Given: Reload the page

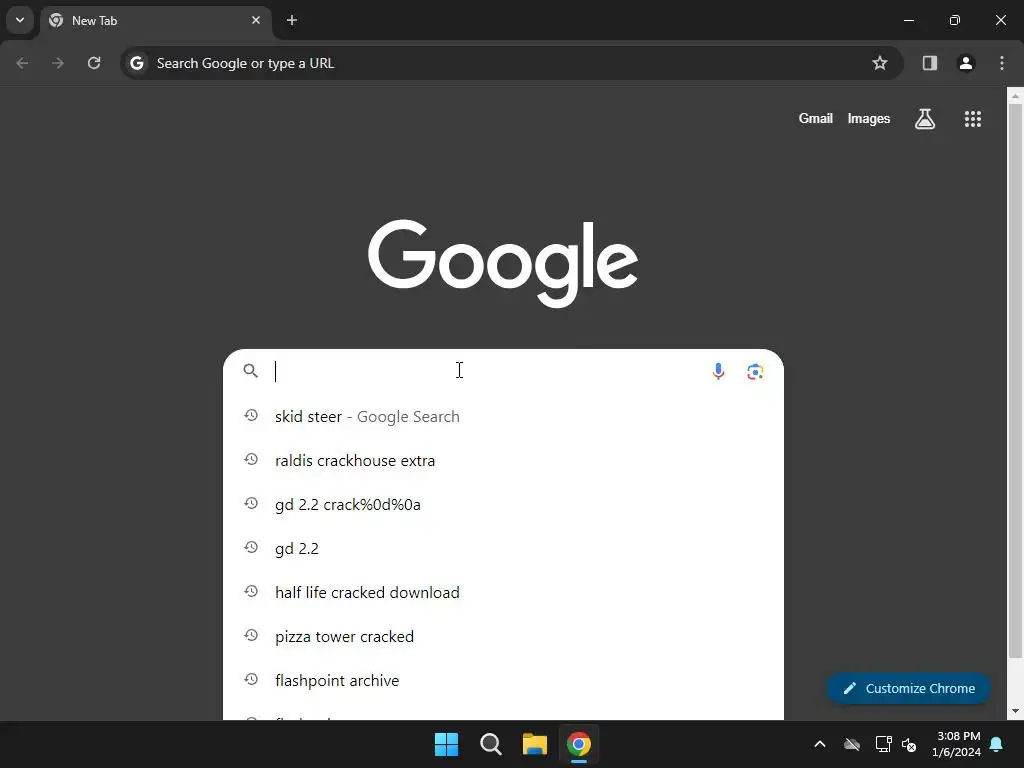Looking at the screenshot, I should coord(94,63).
